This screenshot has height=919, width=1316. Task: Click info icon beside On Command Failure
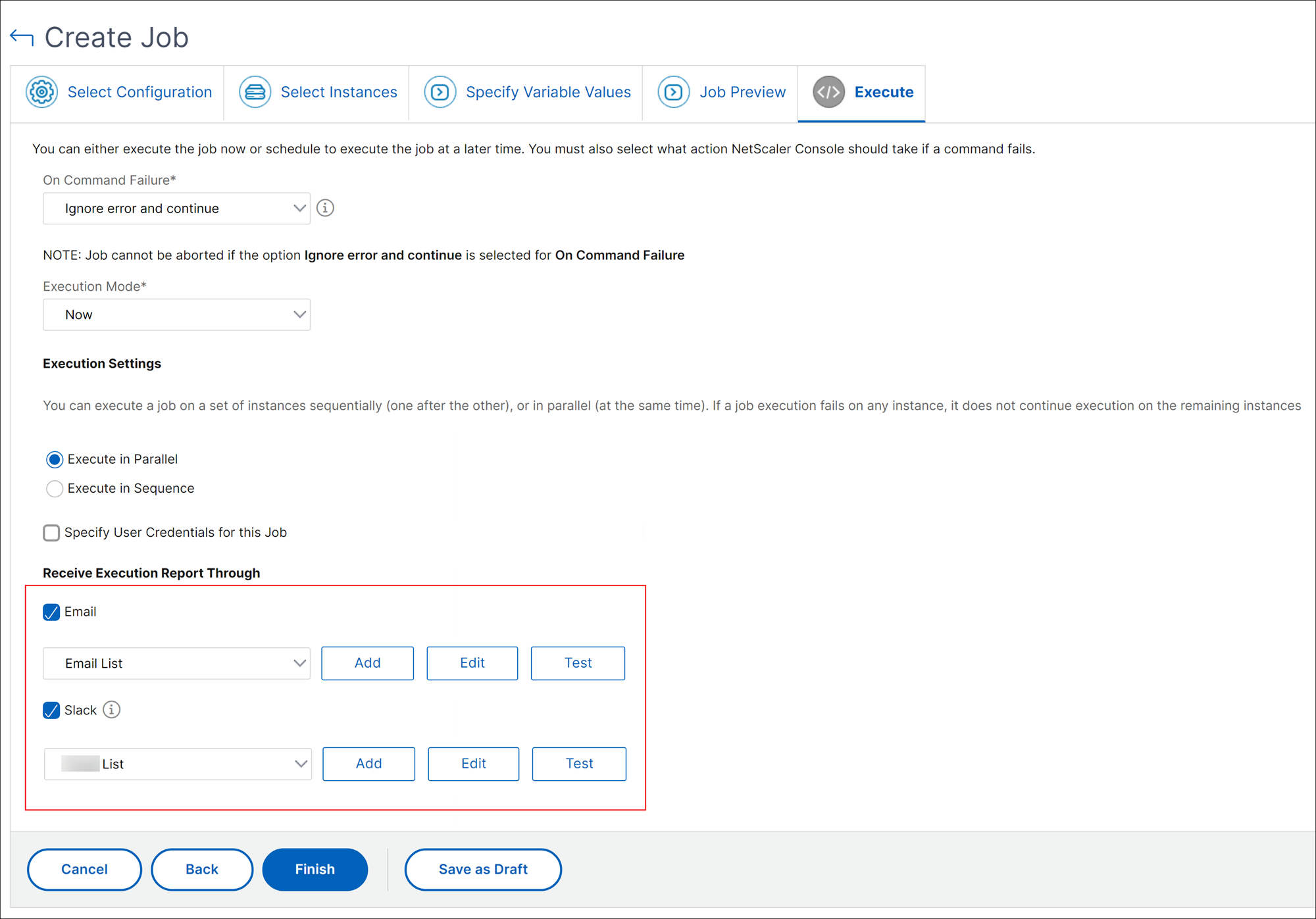(x=325, y=208)
